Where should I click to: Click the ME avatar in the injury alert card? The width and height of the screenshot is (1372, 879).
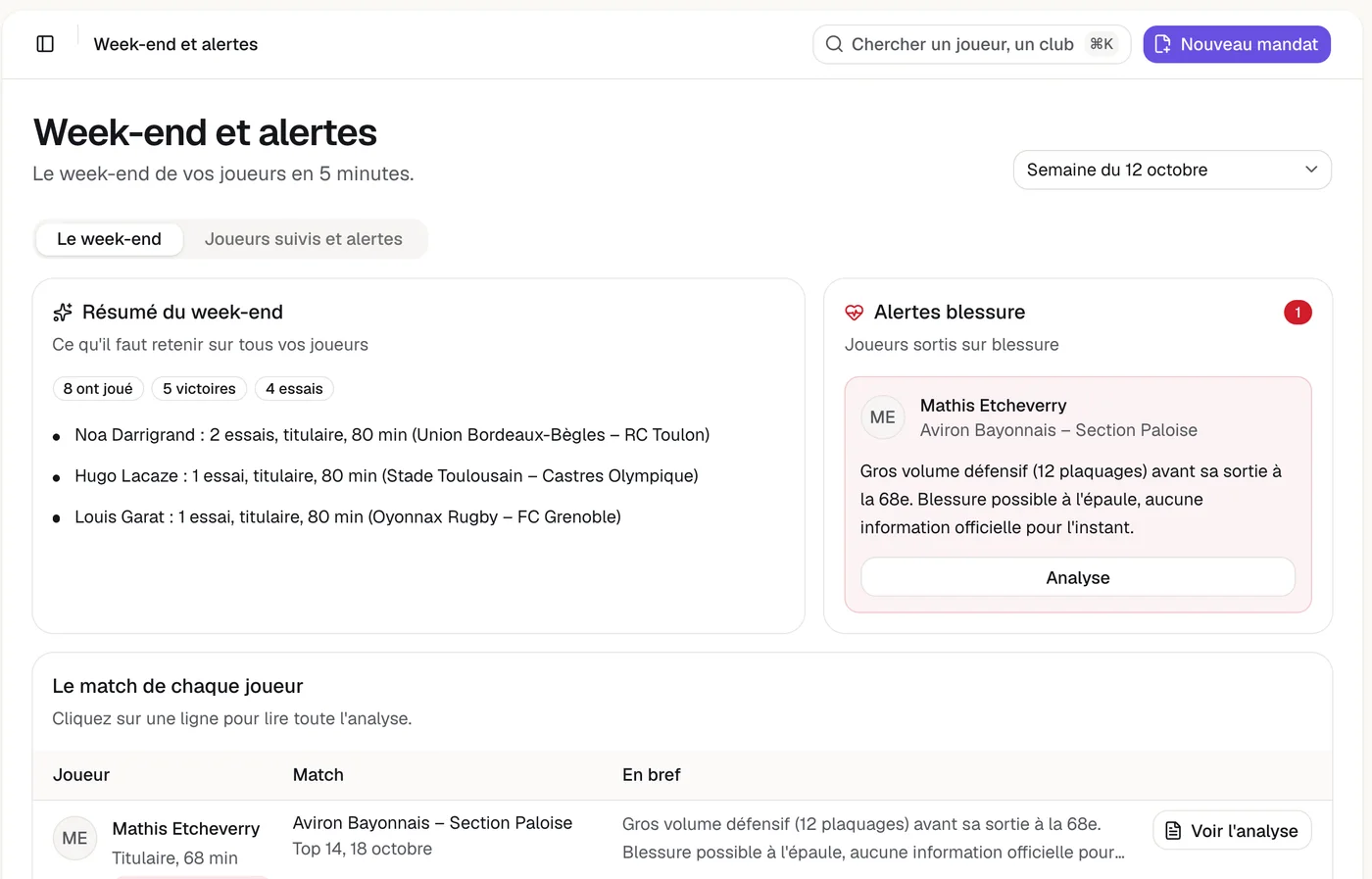coord(882,417)
